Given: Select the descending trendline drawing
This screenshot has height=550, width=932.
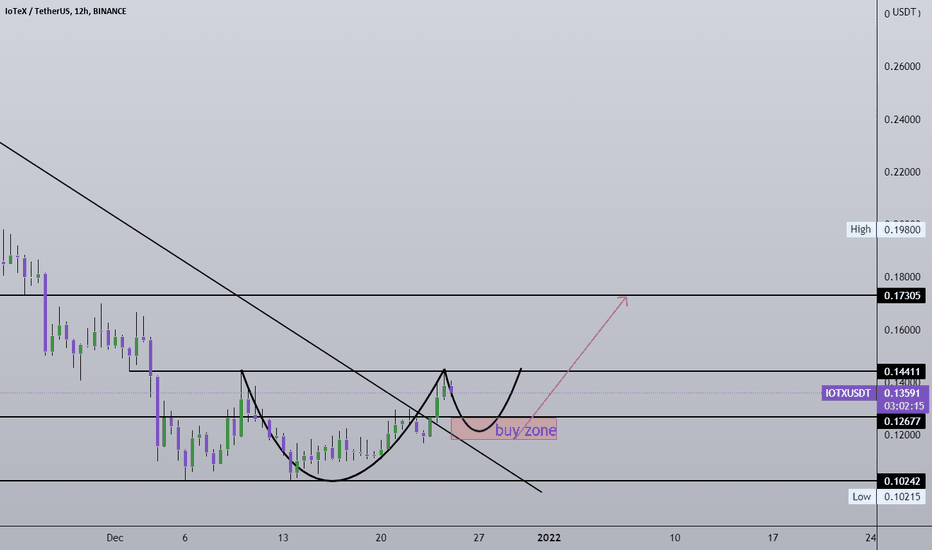Looking at the screenshot, I should point(270,317).
